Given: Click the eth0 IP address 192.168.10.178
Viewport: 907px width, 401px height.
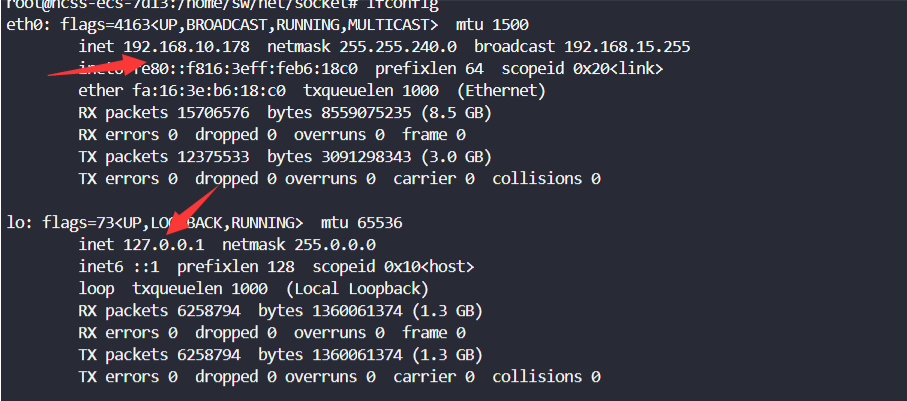Looking at the screenshot, I should tap(186, 47).
